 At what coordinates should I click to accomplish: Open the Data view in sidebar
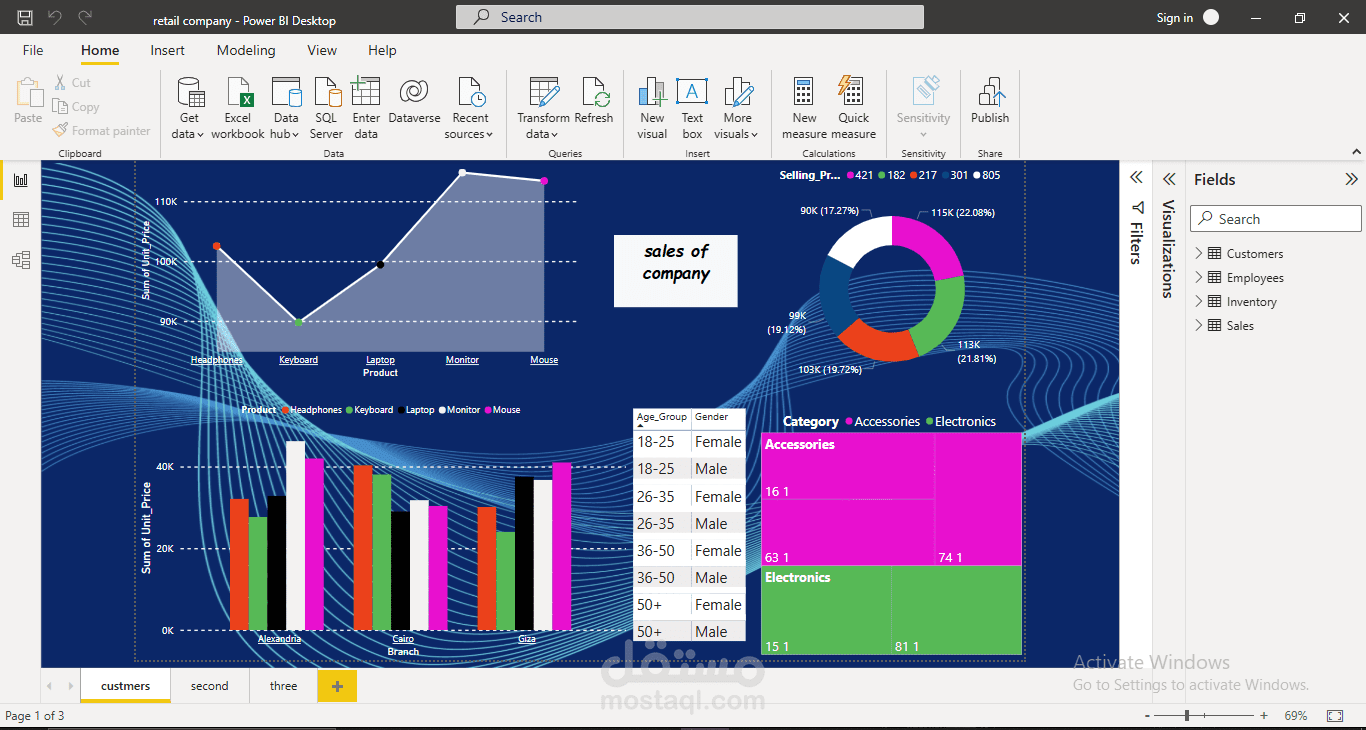[x=20, y=220]
